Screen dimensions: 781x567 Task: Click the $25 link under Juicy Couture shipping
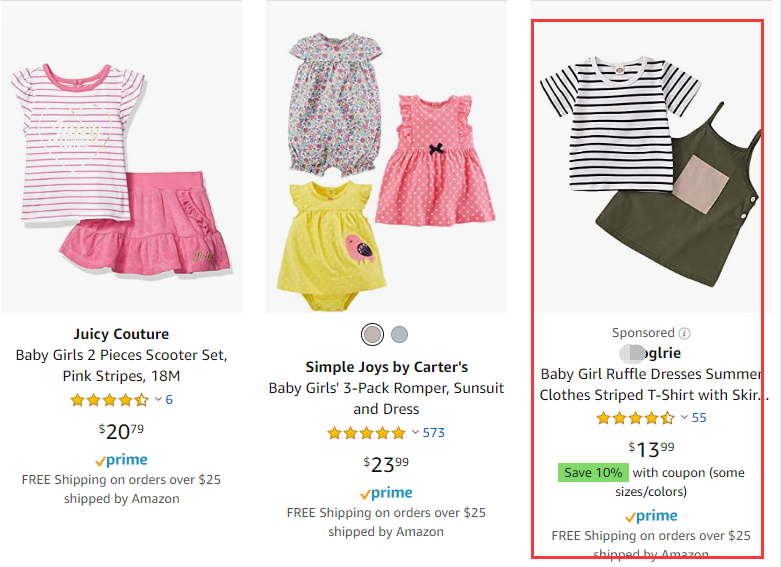(x=209, y=480)
